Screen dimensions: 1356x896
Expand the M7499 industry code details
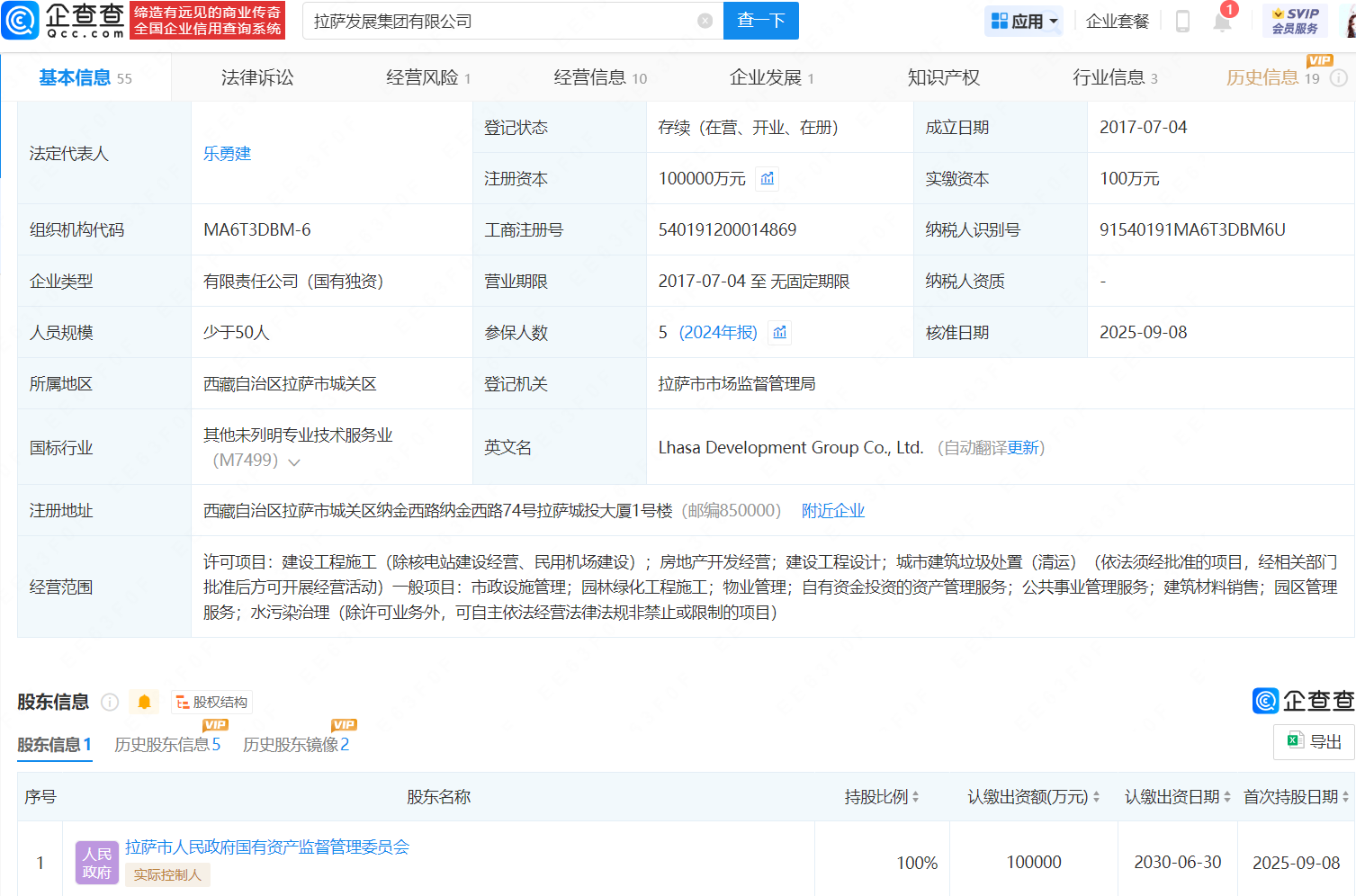292,460
